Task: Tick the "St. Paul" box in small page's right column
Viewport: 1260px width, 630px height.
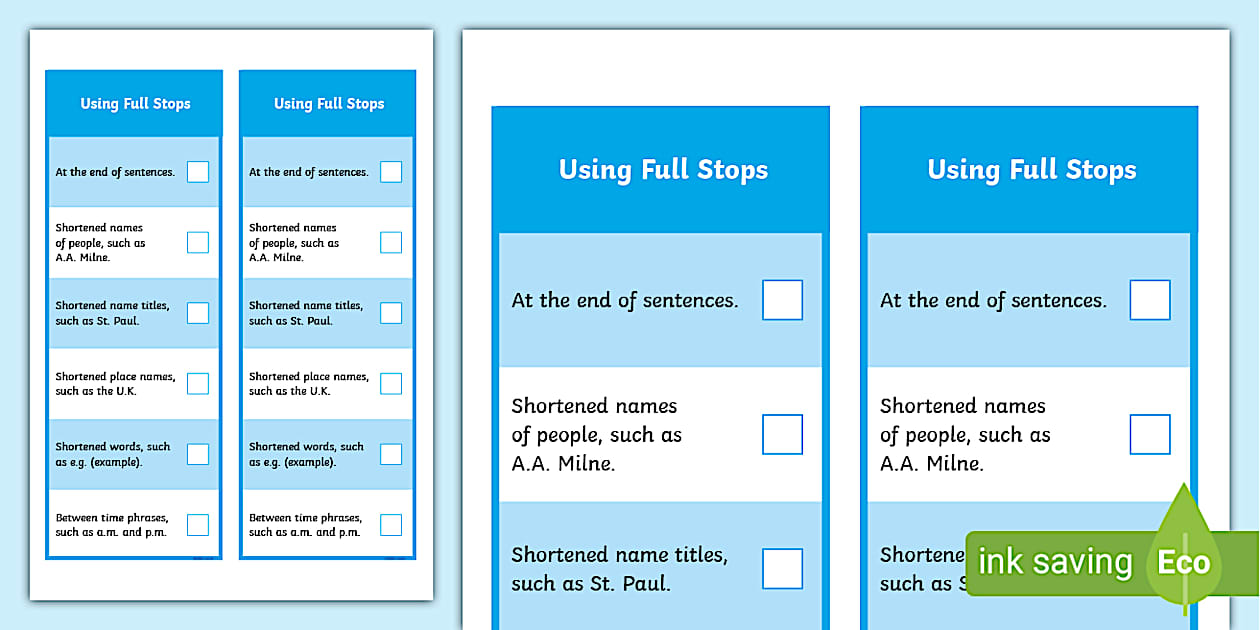Action: pos(391,313)
